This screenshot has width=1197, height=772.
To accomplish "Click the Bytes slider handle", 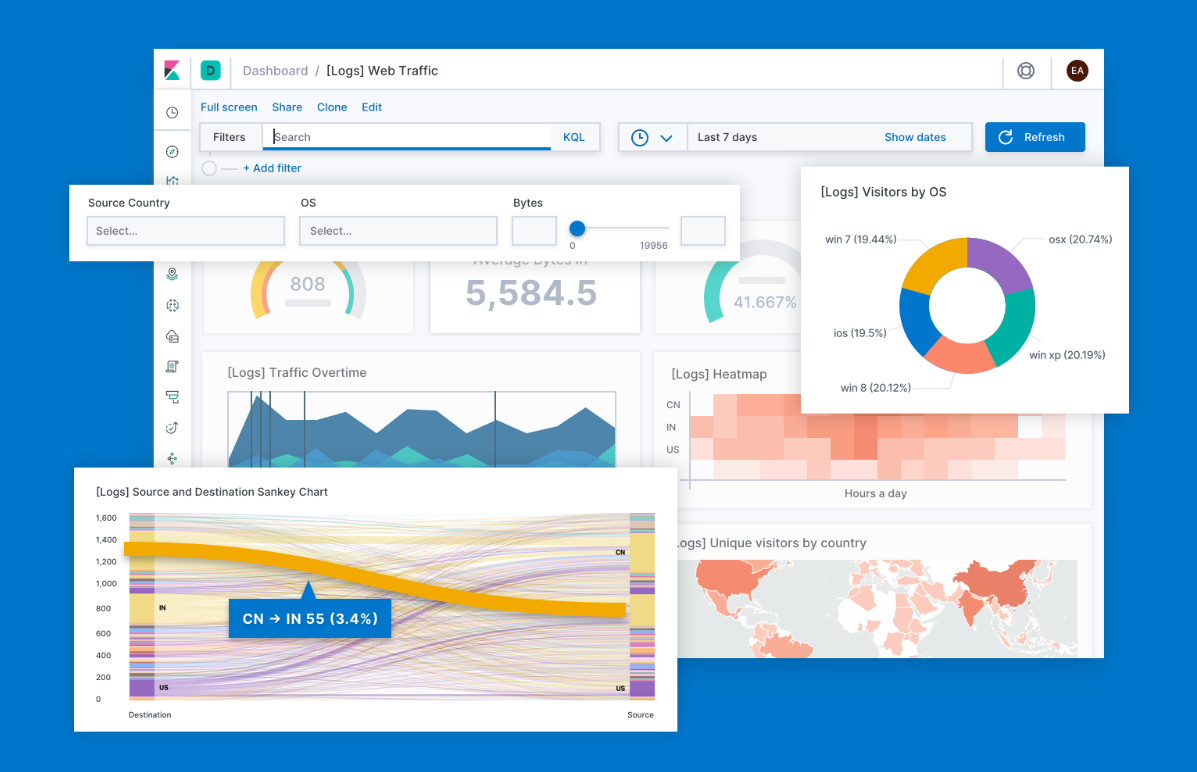I will coord(577,228).
